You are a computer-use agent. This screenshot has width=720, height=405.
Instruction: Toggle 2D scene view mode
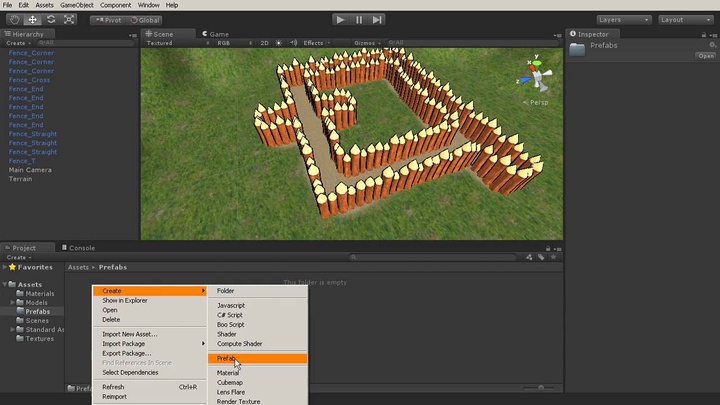click(265, 43)
